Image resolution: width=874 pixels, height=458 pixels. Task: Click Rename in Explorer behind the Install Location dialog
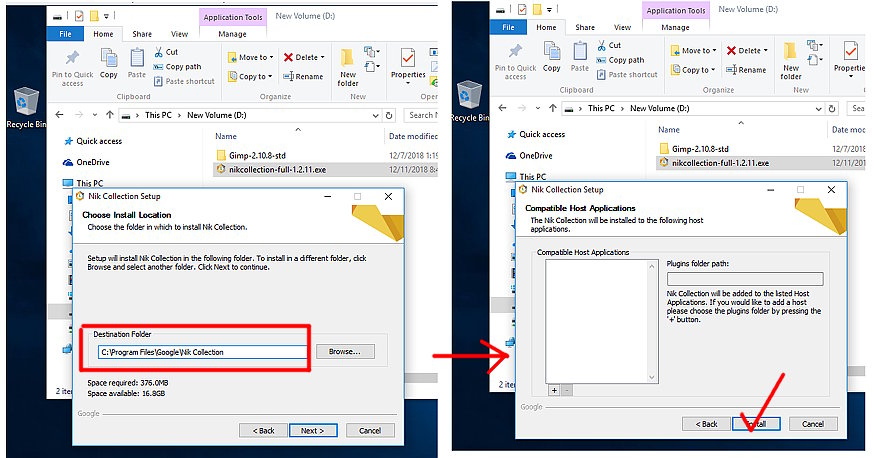tap(303, 76)
